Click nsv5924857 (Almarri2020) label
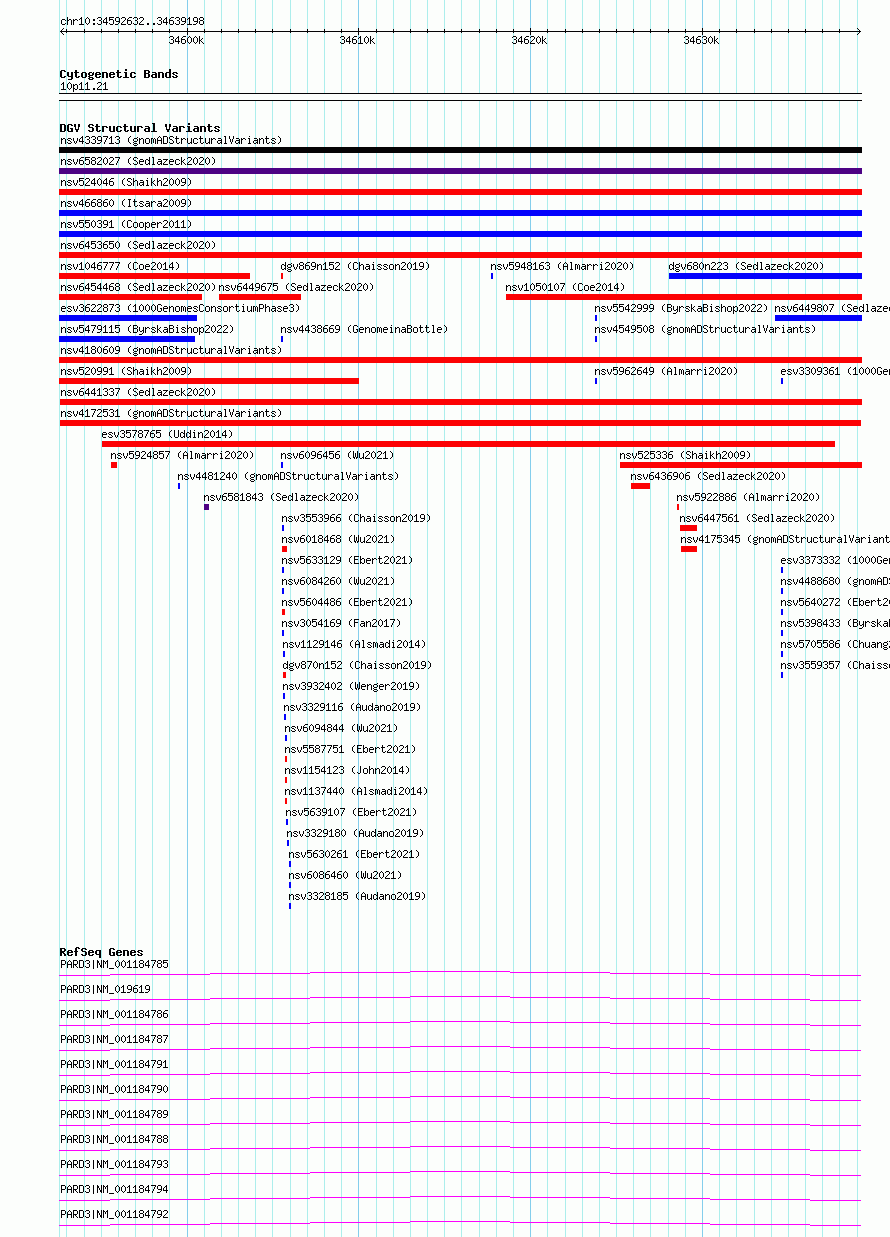This screenshot has width=890, height=1237. tap(183, 455)
